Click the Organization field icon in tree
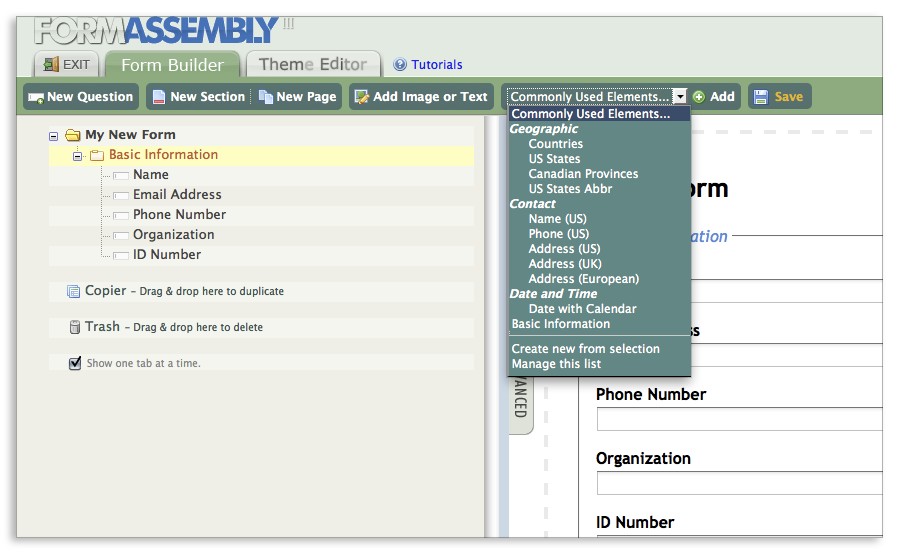 click(121, 236)
